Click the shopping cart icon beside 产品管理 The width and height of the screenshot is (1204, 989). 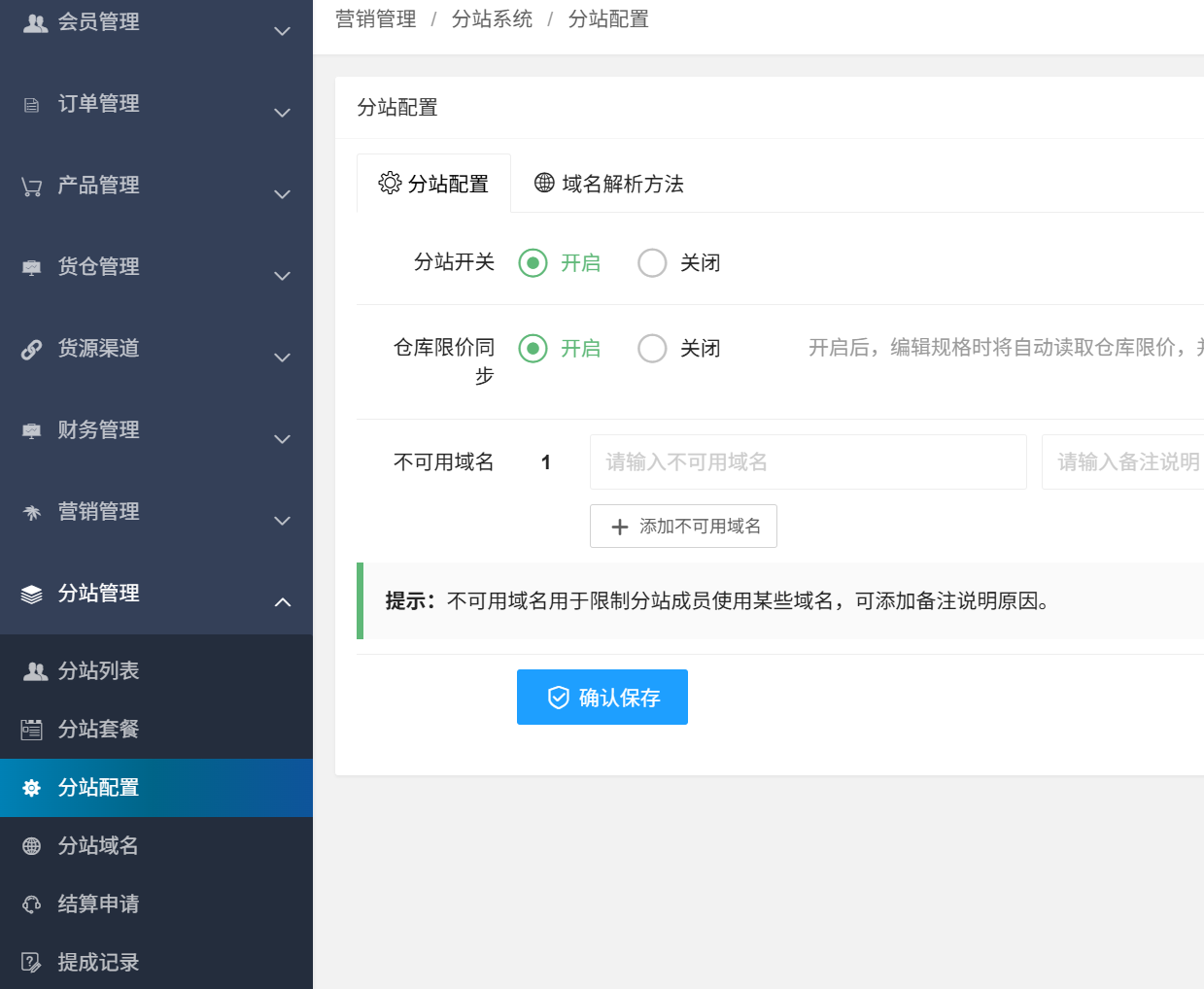(x=32, y=187)
